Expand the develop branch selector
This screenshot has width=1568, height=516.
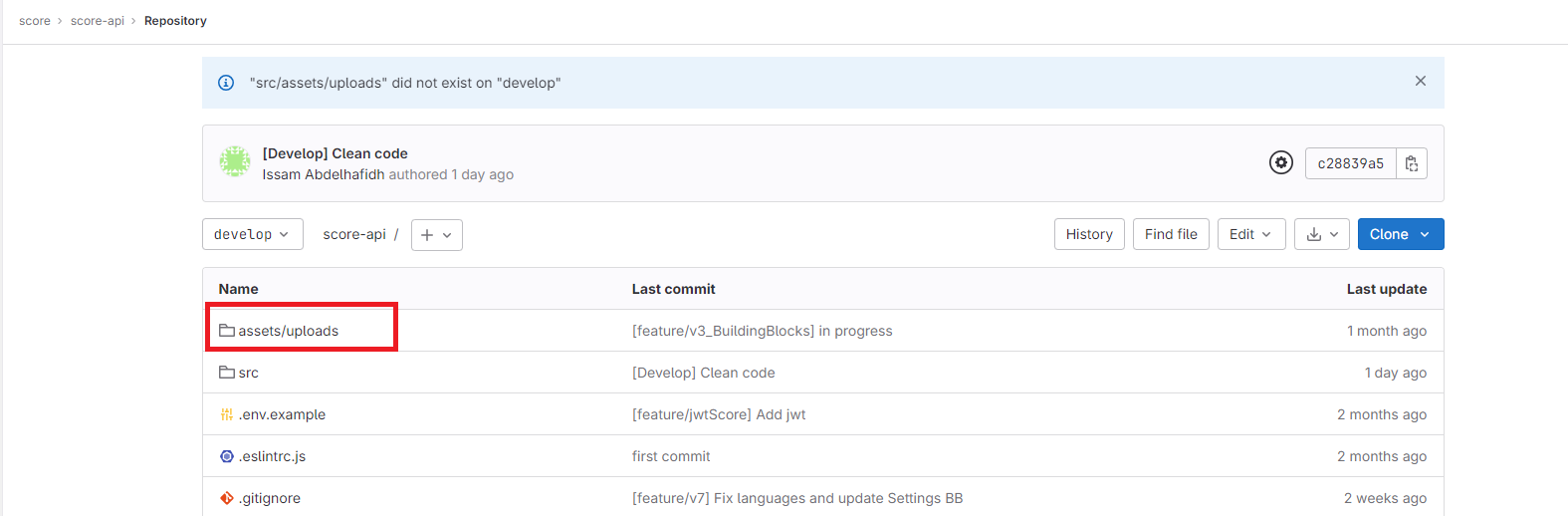pyautogui.click(x=252, y=234)
